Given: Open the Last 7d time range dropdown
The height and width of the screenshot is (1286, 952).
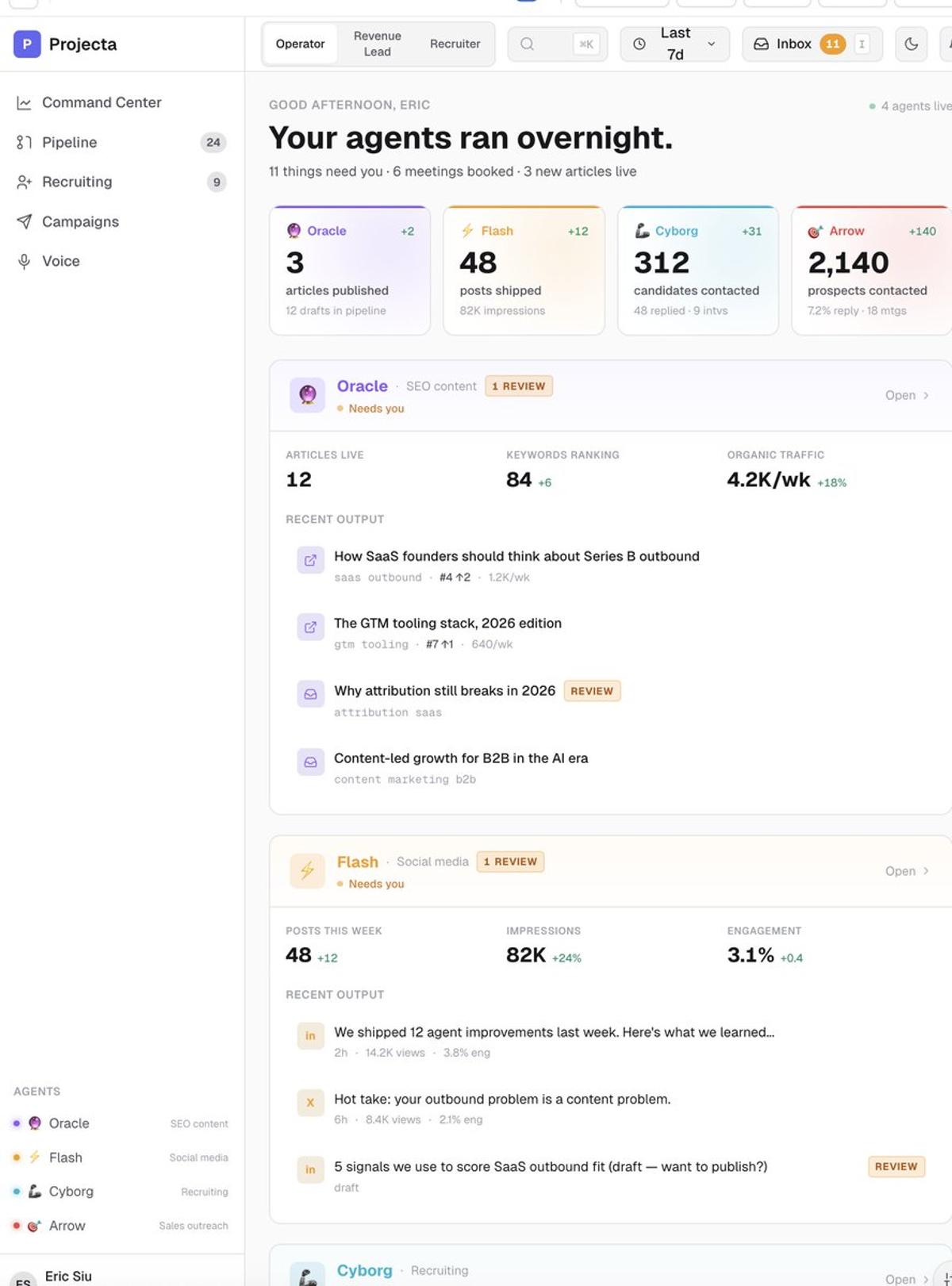Looking at the screenshot, I should point(675,44).
